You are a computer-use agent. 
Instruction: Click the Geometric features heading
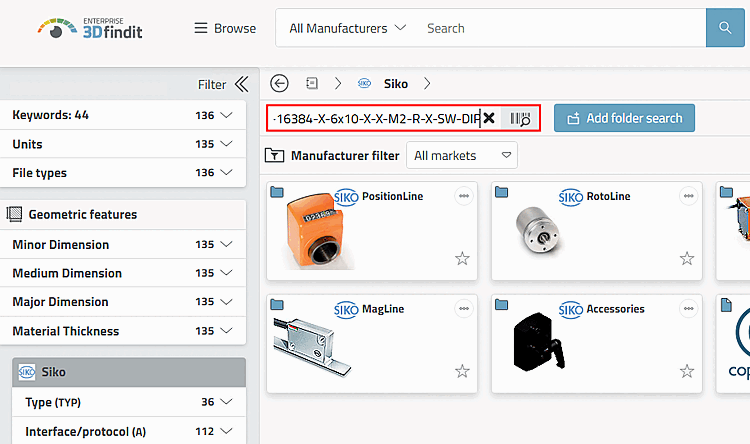coord(83,214)
